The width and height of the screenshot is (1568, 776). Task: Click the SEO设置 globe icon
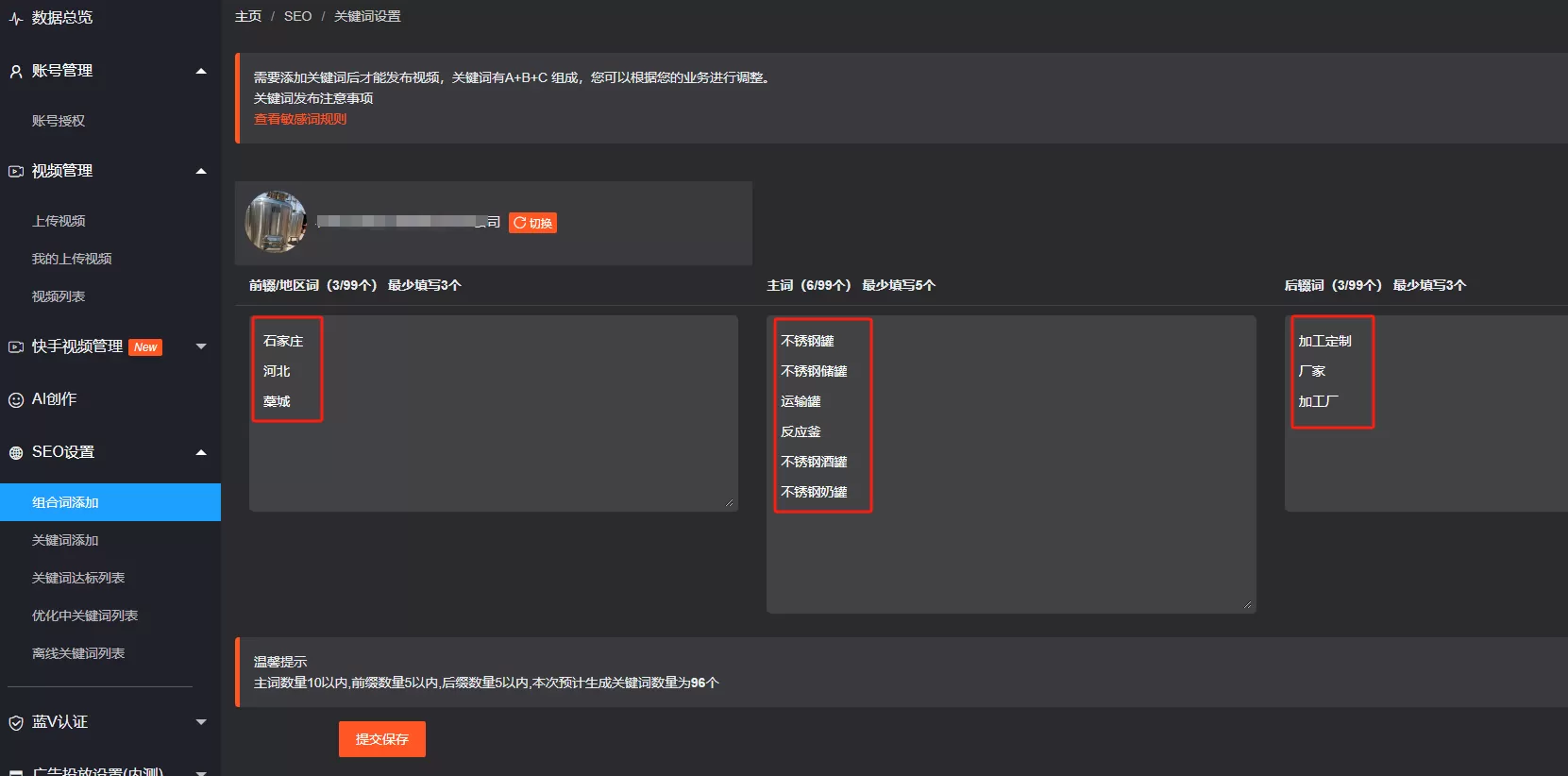tap(15, 452)
